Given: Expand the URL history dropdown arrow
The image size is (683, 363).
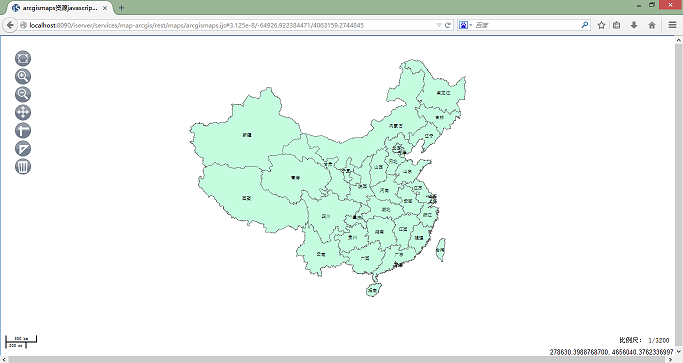Looking at the screenshot, I should pos(439,25).
